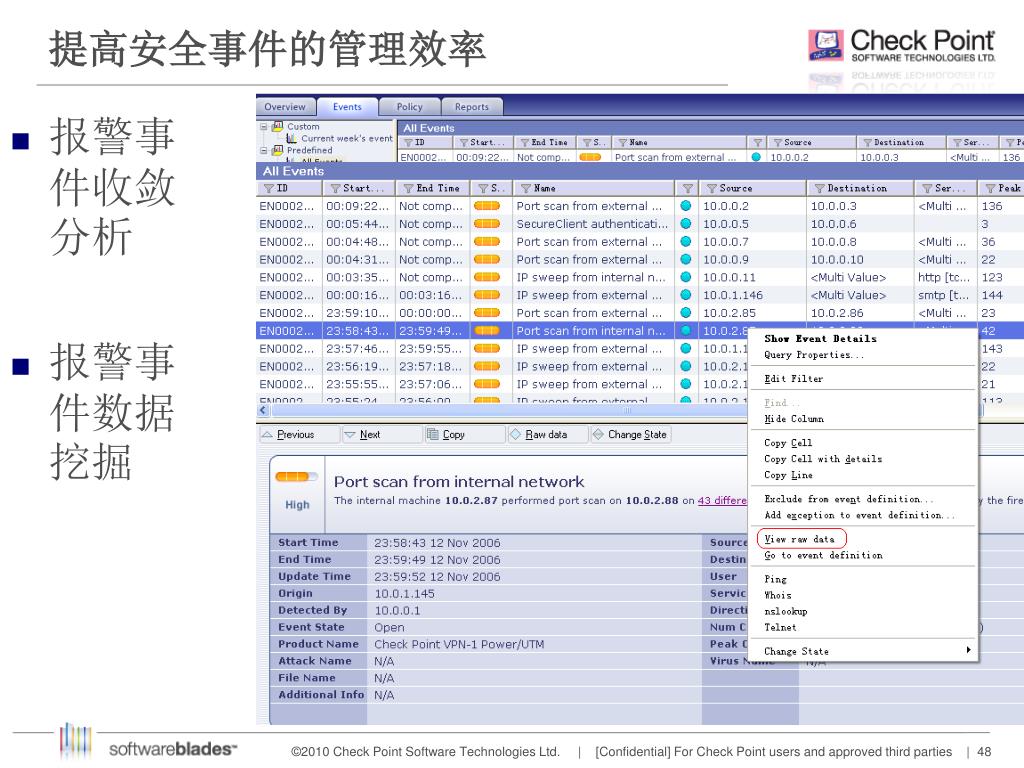Click the Start Time value 23:58:43 12 Nov 2006
Image resolution: width=1024 pixels, height=768 pixels.
(437, 543)
